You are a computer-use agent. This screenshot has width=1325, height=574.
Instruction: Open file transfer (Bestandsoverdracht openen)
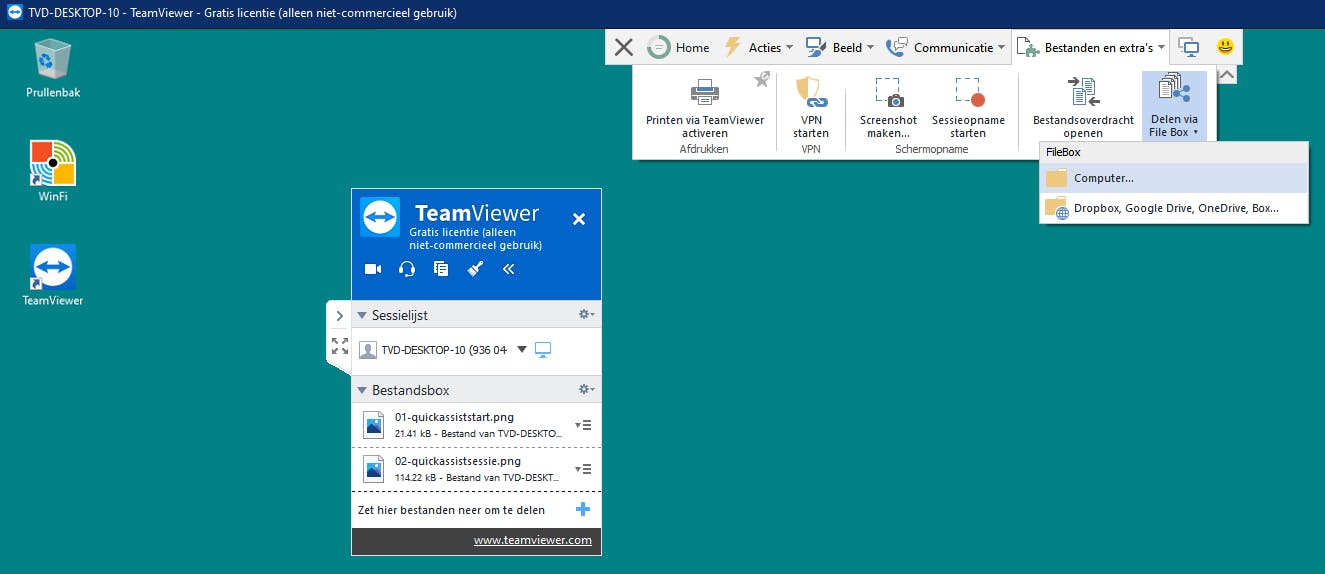[1083, 108]
